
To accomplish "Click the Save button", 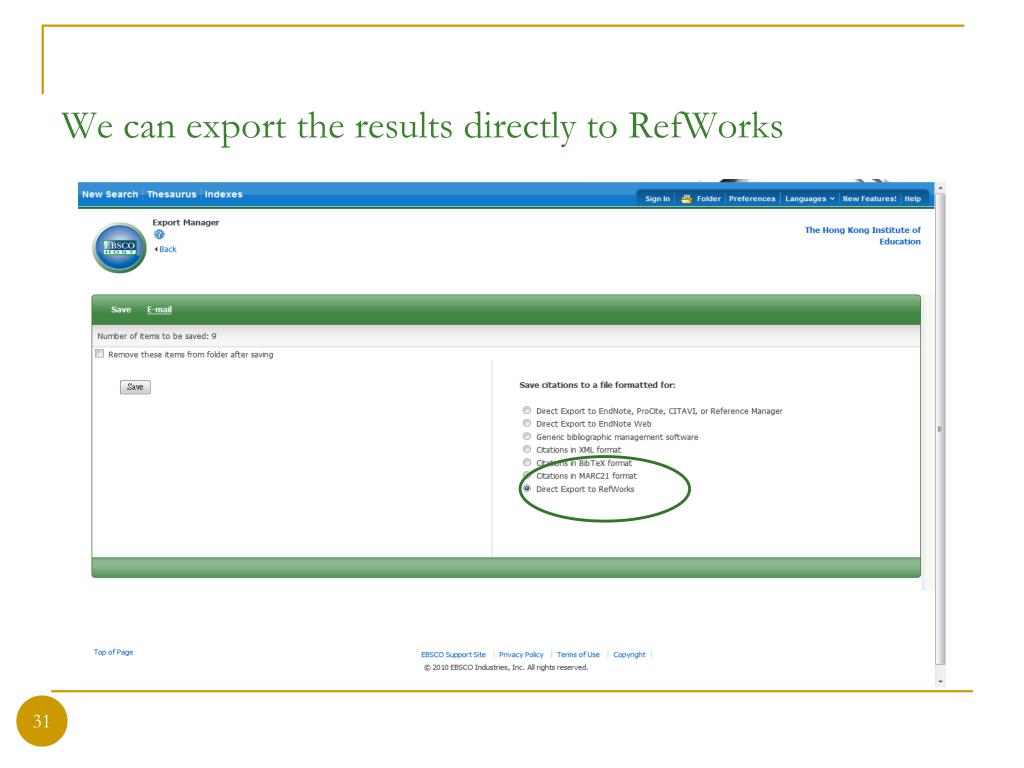I will pyautogui.click(x=135, y=387).
